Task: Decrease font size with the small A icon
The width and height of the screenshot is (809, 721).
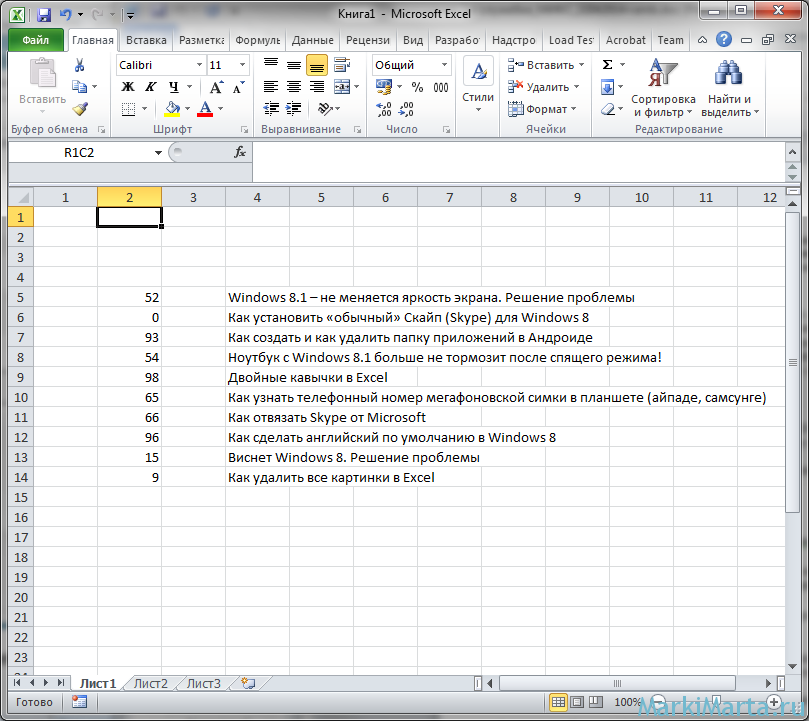Action: (238, 87)
